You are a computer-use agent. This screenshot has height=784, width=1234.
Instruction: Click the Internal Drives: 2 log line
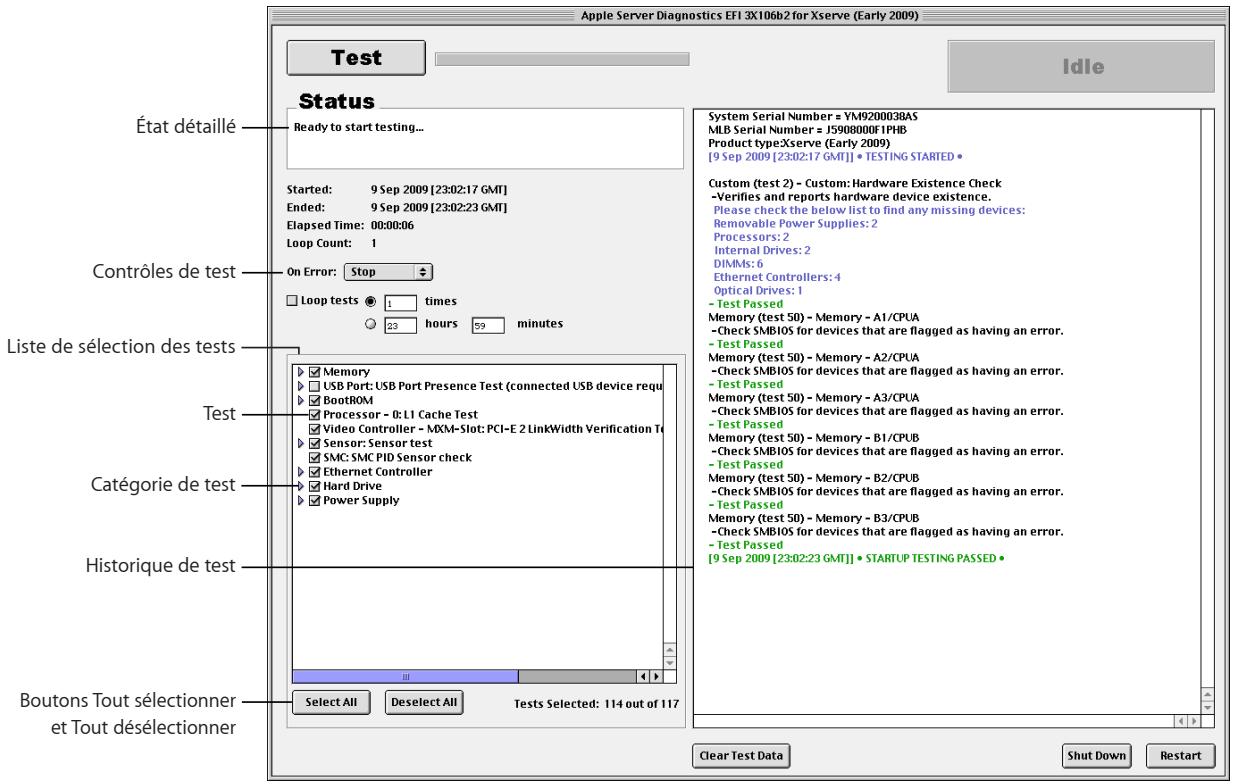click(x=762, y=250)
